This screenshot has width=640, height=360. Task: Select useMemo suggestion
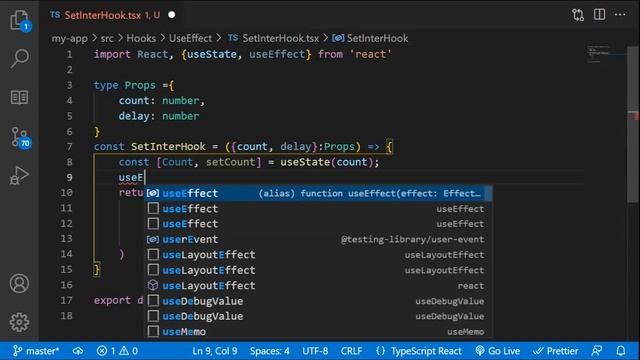click(x=318, y=331)
